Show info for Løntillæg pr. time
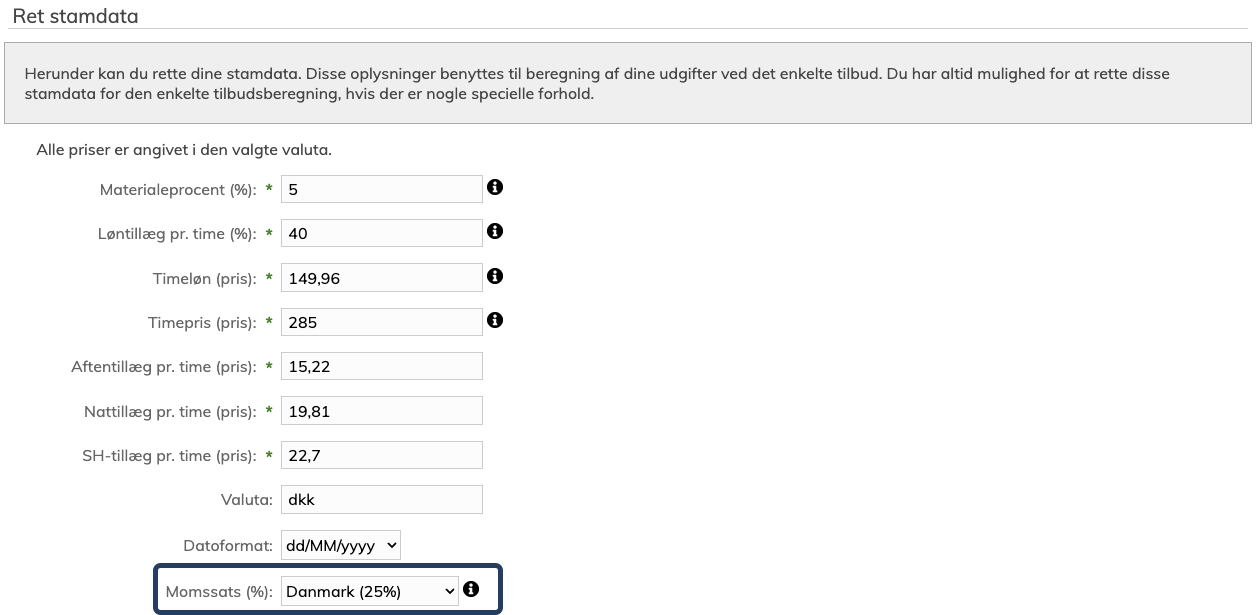The width and height of the screenshot is (1258, 615). (x=494, y=231)
